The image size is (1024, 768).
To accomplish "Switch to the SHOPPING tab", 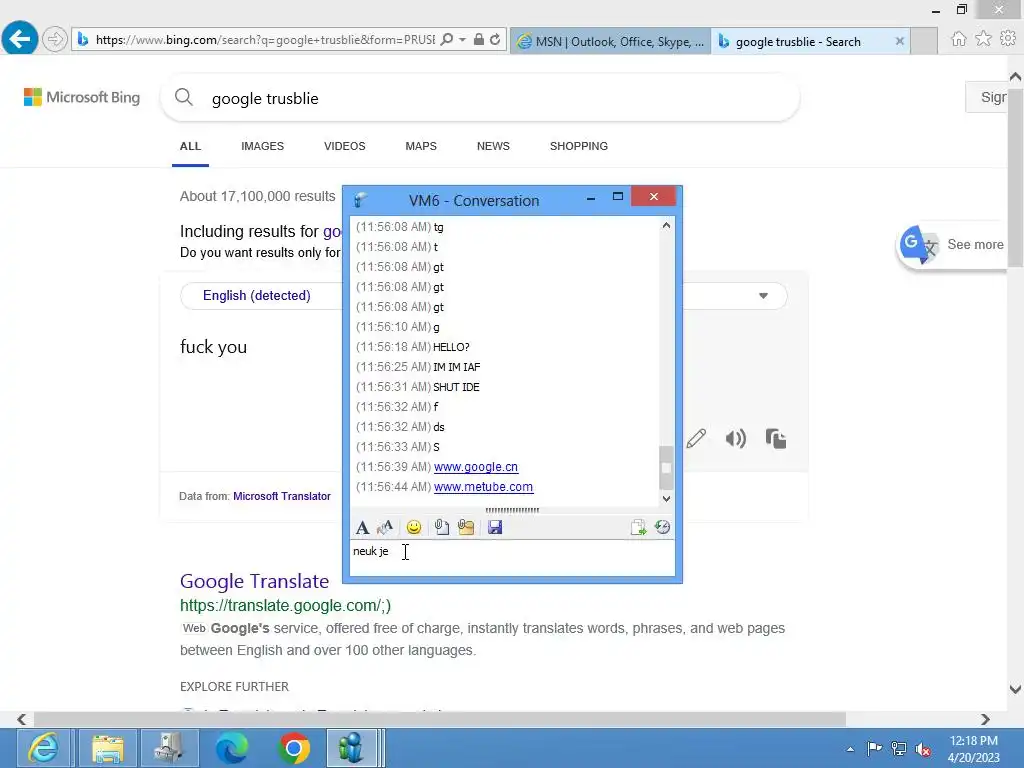I will (579, 146).
